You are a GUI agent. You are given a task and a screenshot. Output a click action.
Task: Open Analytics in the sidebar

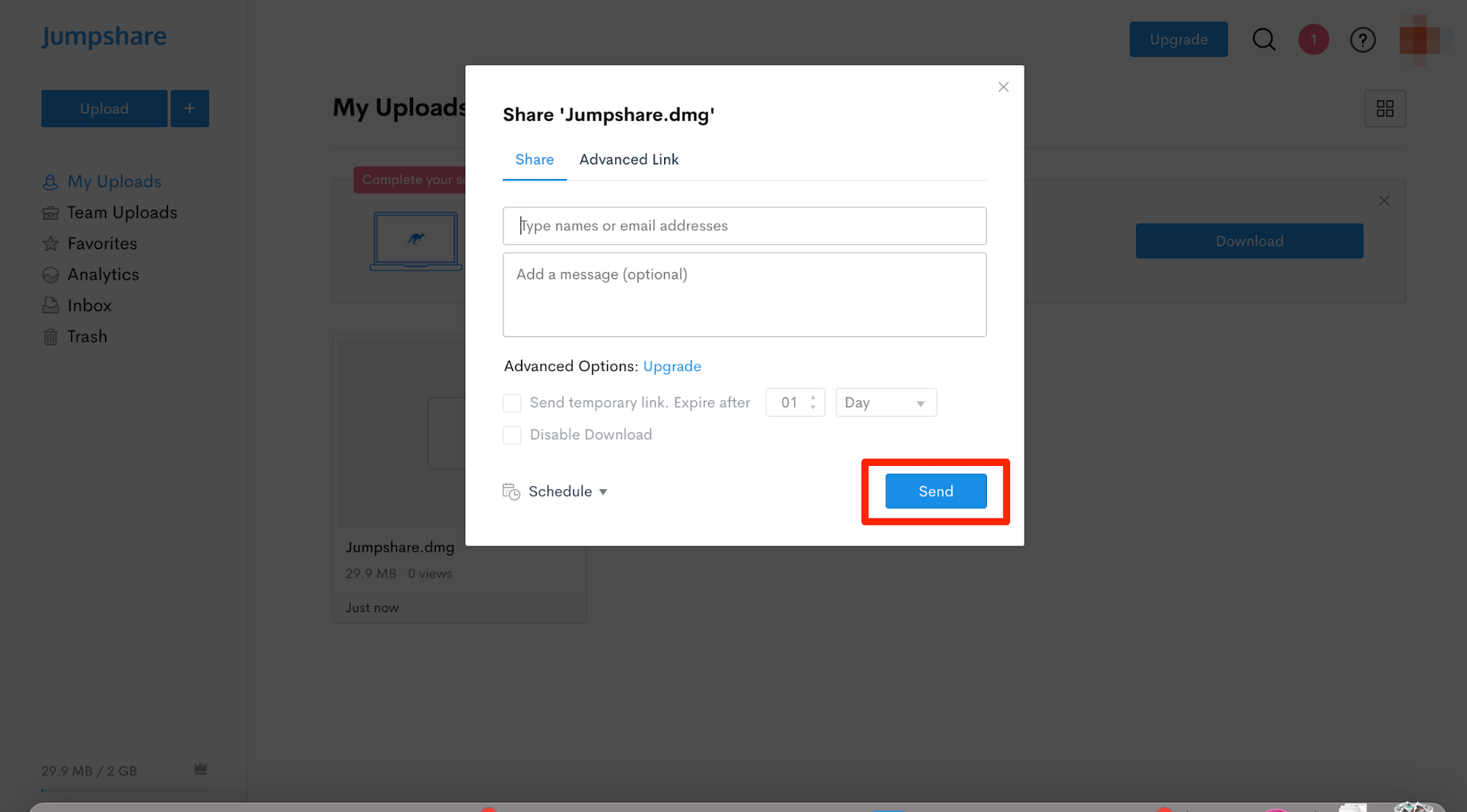click(x=103, y=274)
